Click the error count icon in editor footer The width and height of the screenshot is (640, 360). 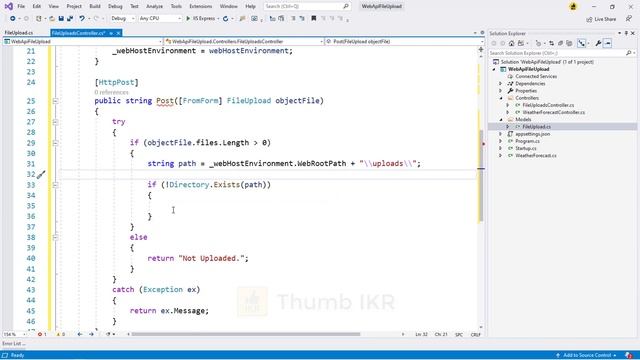[40, 334]
